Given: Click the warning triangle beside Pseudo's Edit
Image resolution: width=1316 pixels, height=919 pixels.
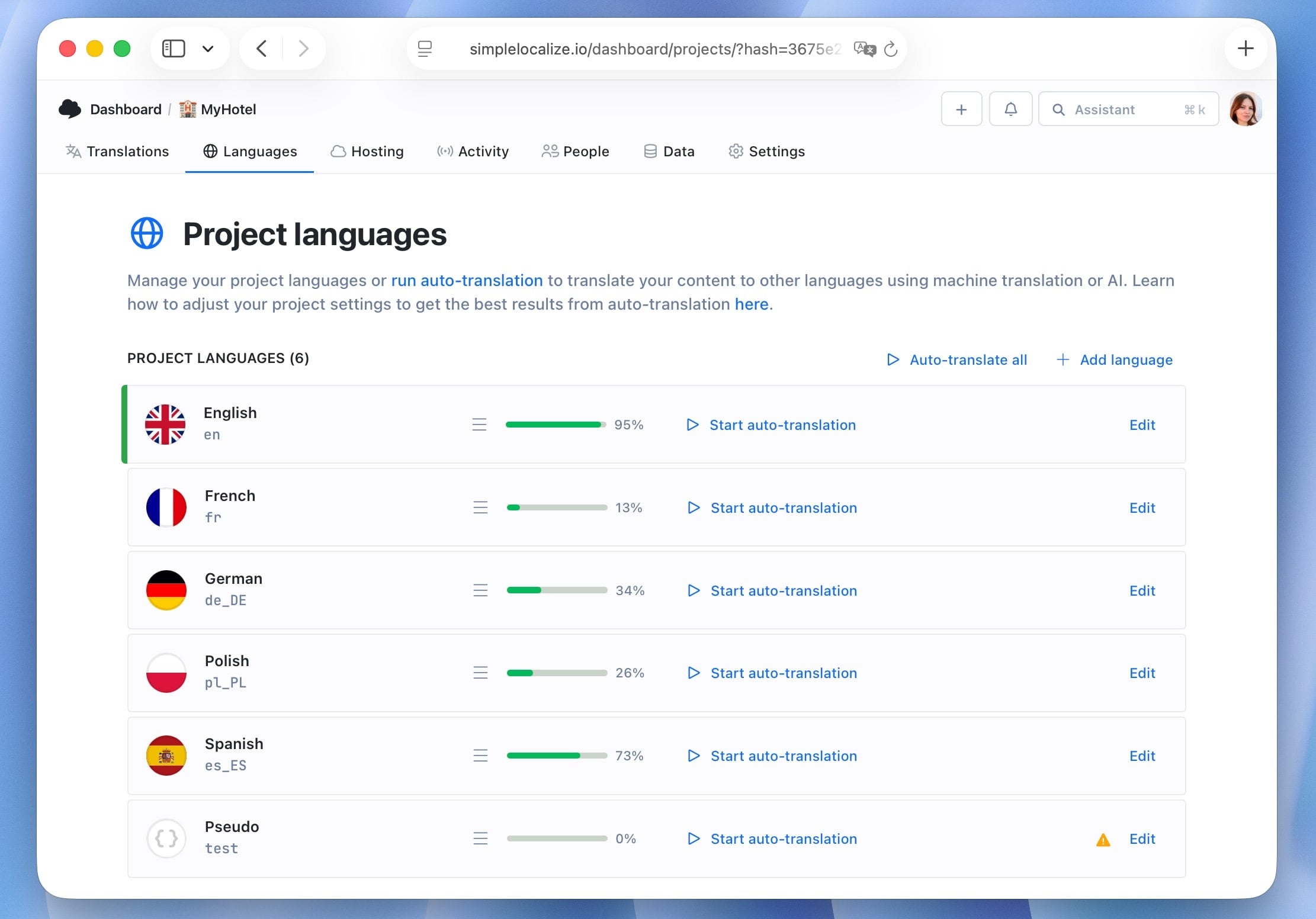Looking at the screenshot, I should [1103, 839].
